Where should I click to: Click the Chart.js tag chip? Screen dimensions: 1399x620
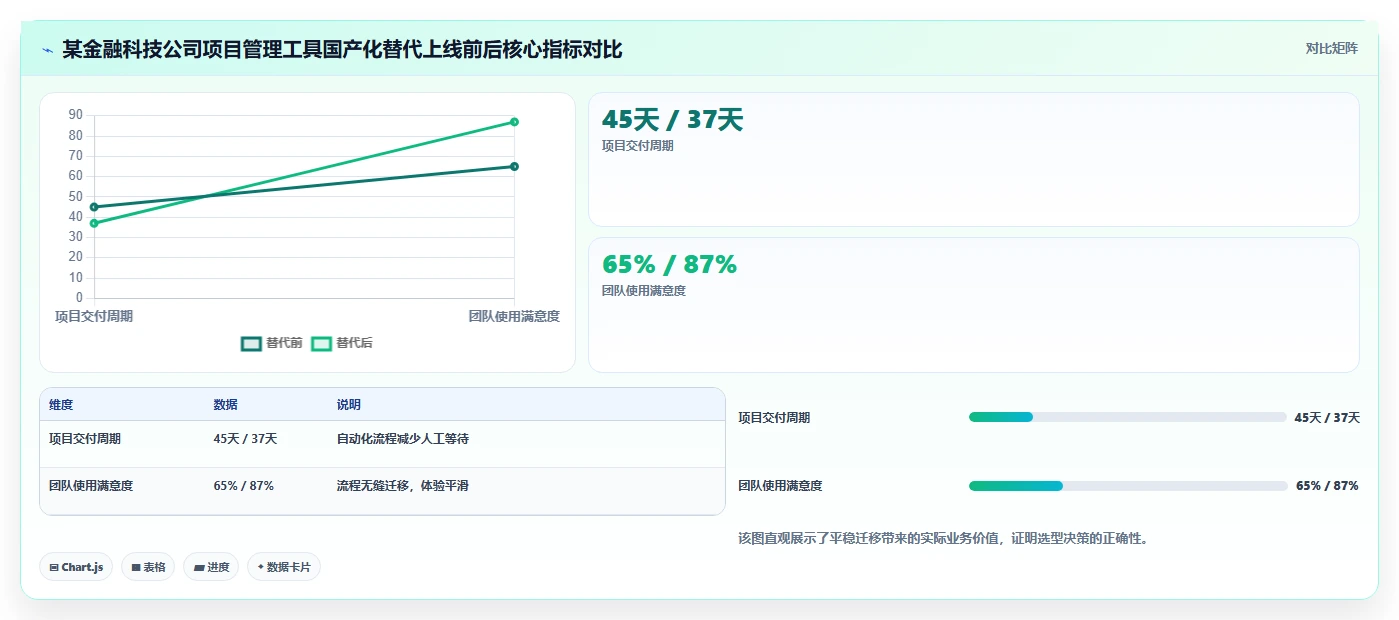(x=76, y=567)
